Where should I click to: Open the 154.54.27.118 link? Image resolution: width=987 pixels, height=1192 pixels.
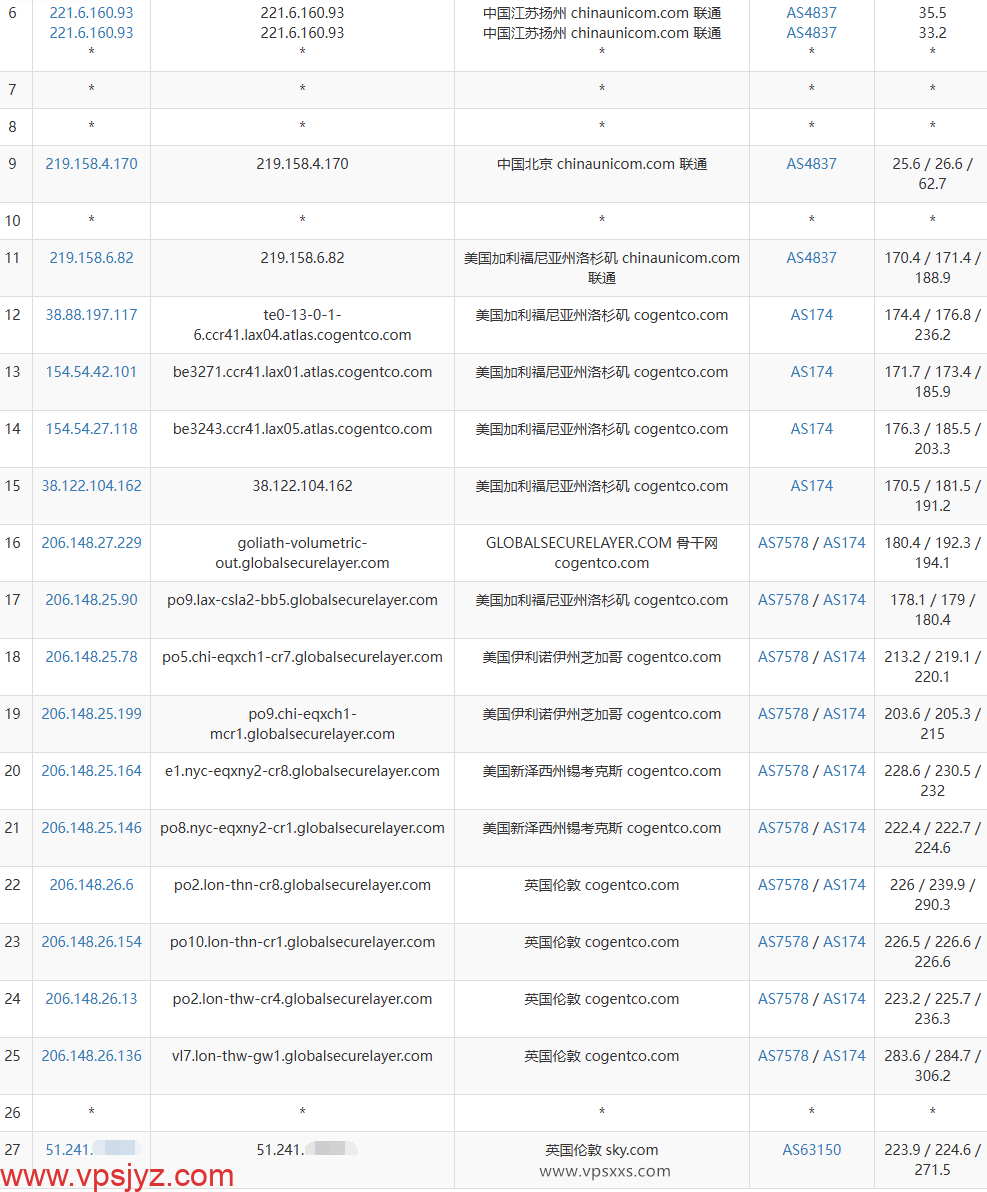coord(91,430)
